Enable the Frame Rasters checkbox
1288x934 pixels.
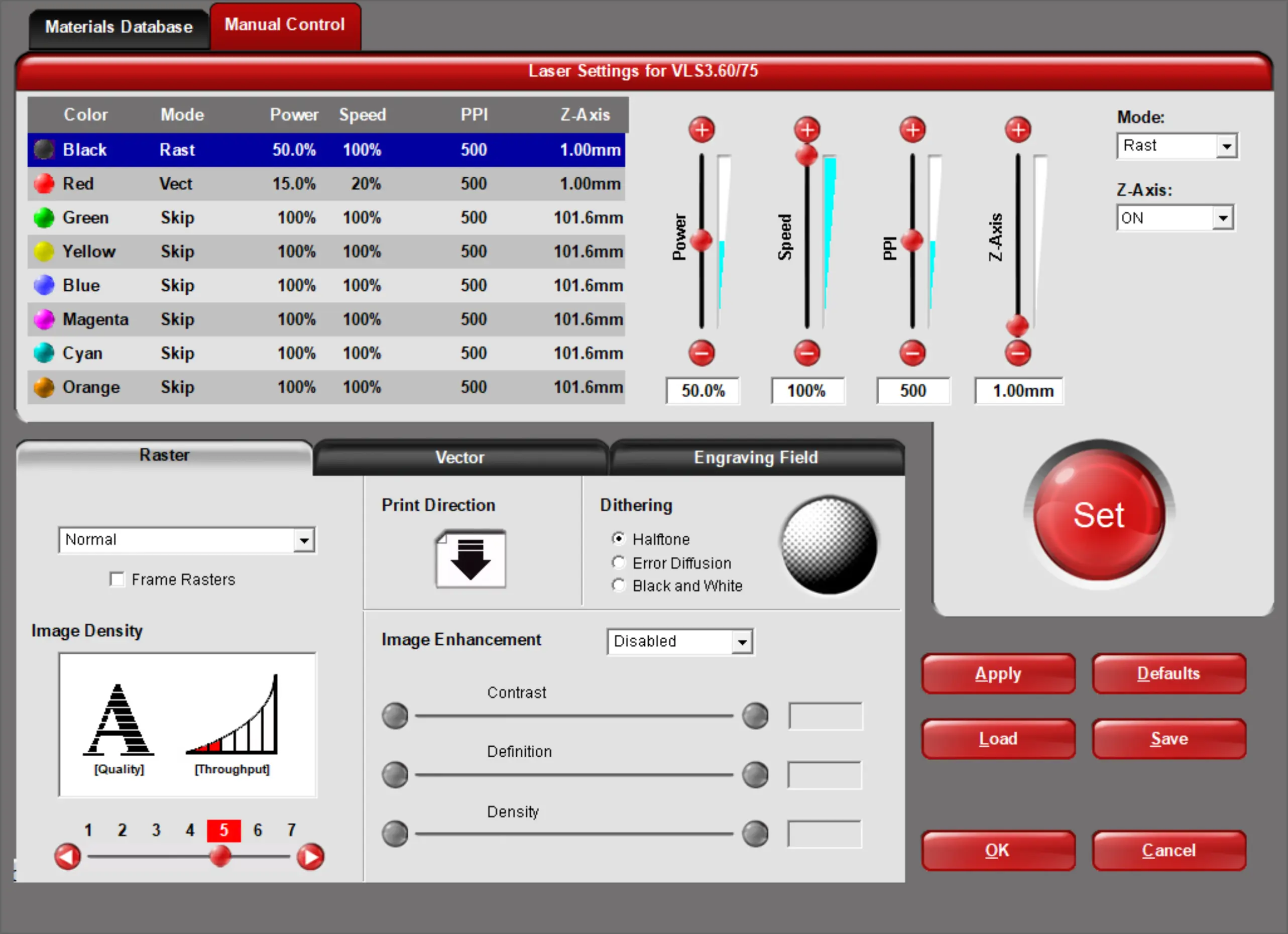pos(117,579)
